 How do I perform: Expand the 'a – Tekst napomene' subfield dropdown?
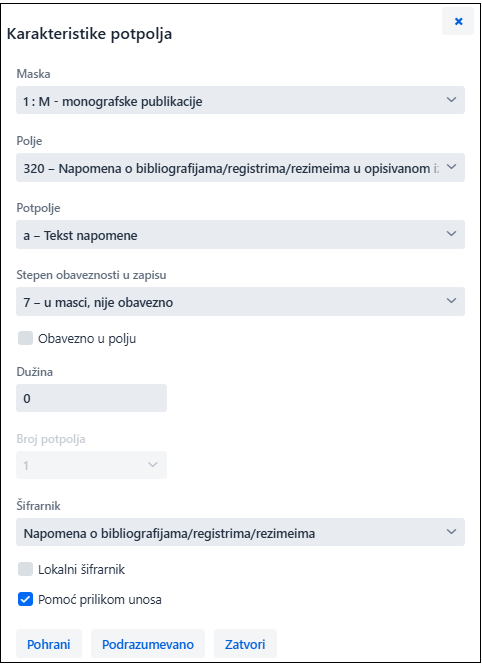point(240,234)
